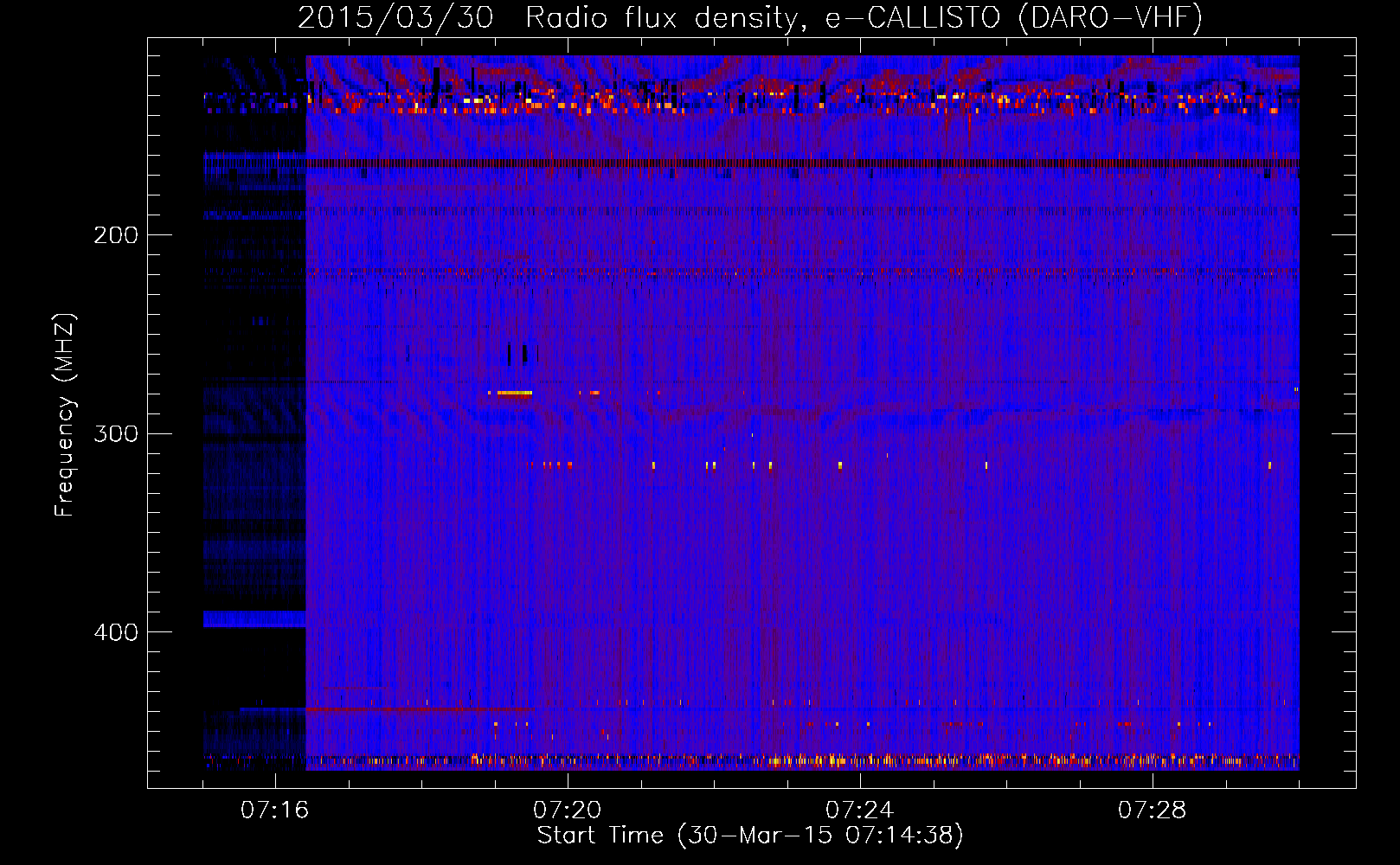
Task: Click the 400 frequency tick label
Action: point(116,632)
